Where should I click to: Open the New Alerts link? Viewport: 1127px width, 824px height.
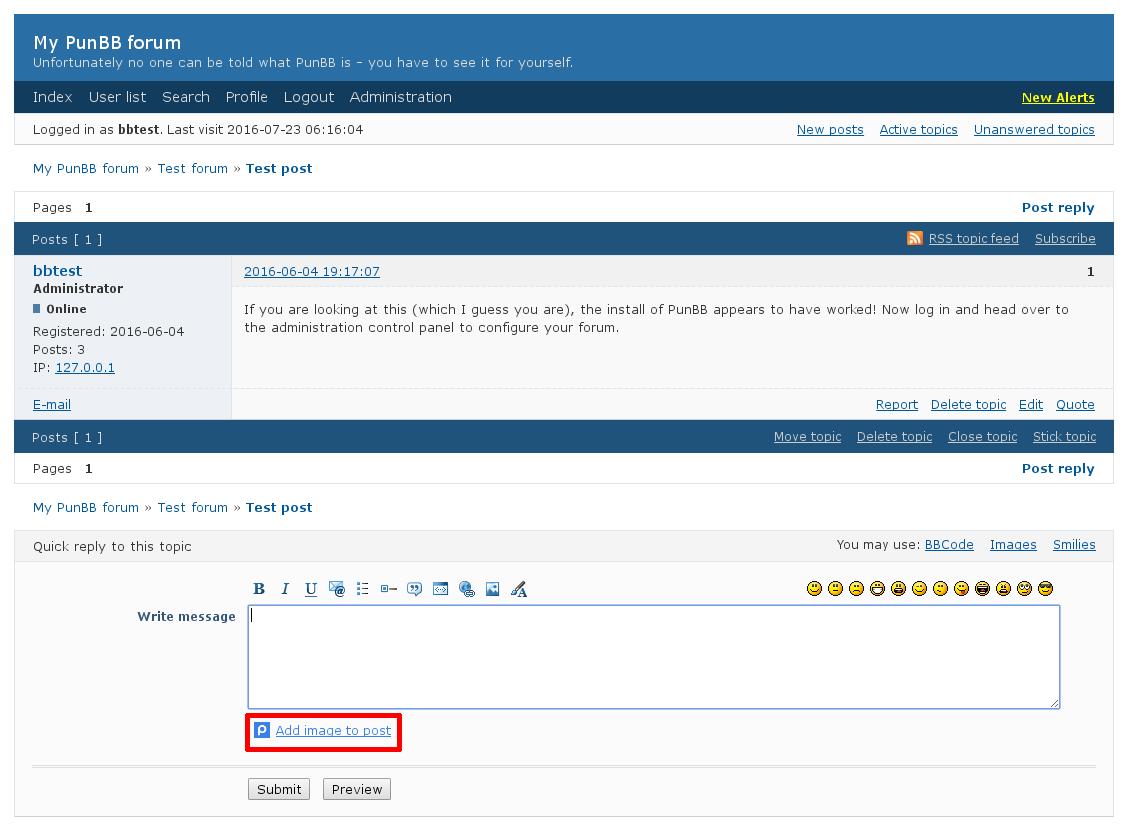pos(1057,98)
